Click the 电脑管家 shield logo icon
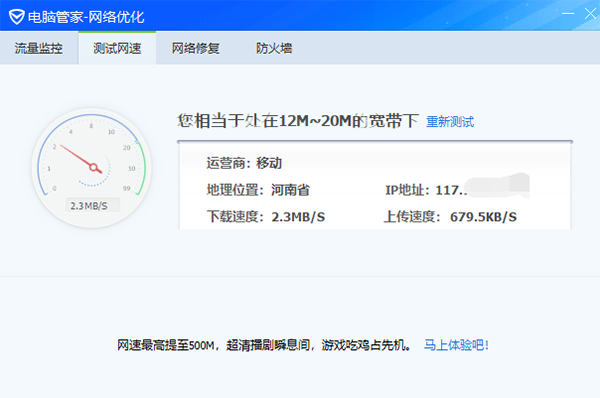Viewport: 600px width, 398px height. coord(16,17)
